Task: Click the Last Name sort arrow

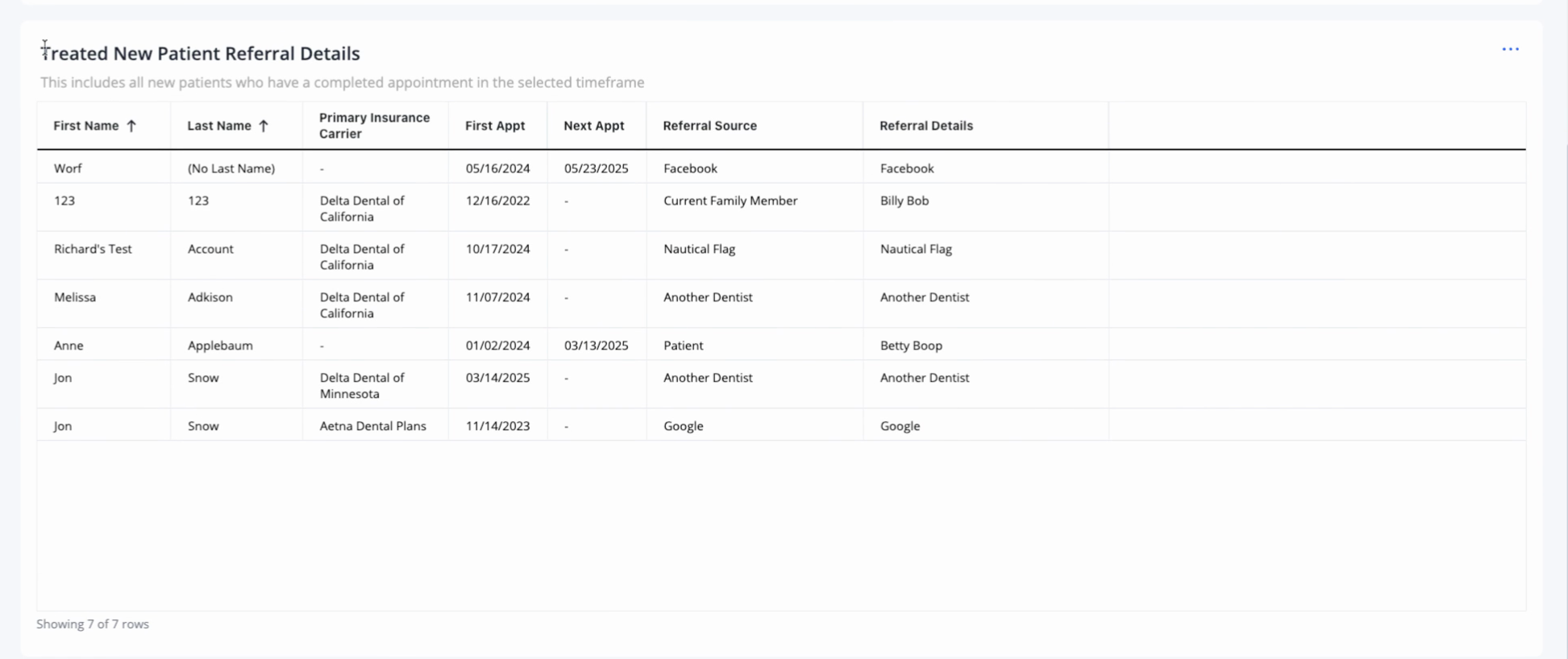Action: tap(263, 126)
